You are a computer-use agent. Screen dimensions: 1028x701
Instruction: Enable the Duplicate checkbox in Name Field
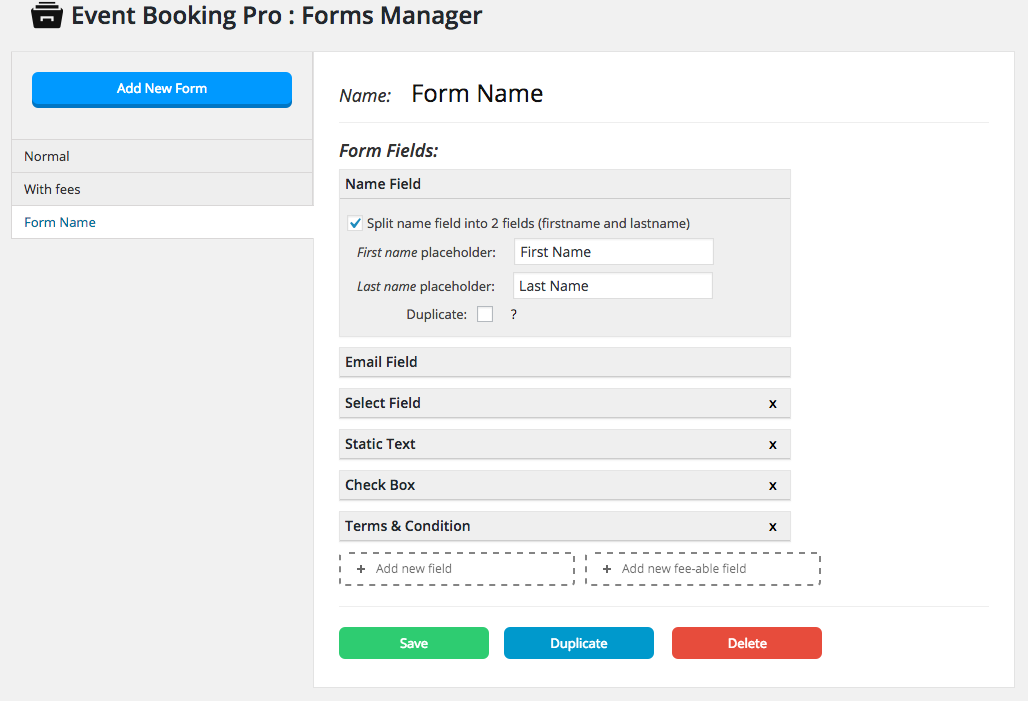coord(484,314)
